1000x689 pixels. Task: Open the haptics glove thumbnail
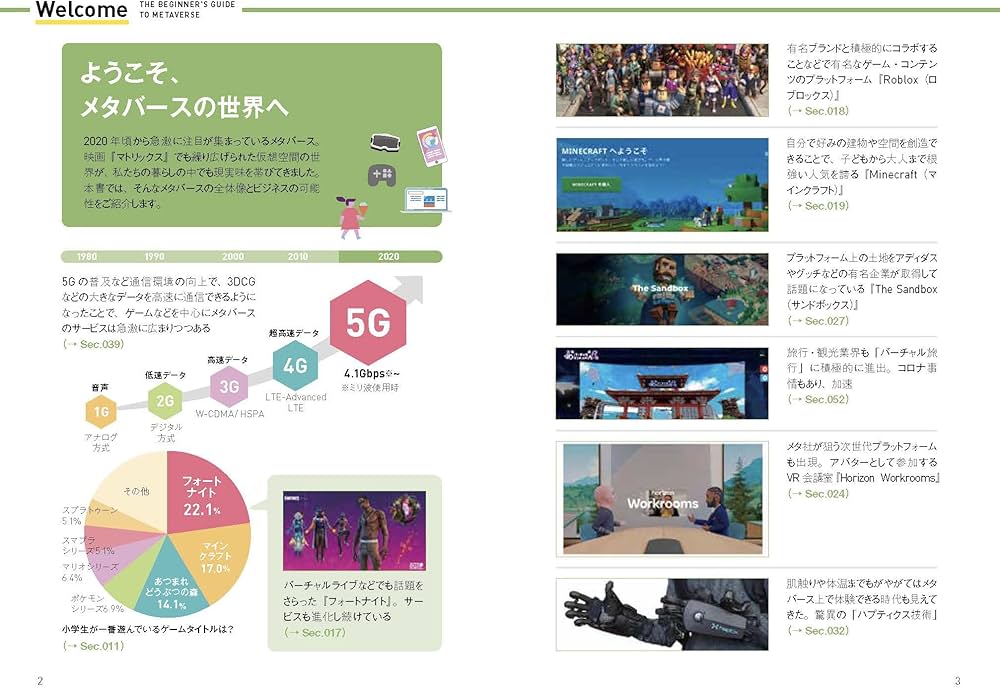pyautogui.click(x=662, y=614)
